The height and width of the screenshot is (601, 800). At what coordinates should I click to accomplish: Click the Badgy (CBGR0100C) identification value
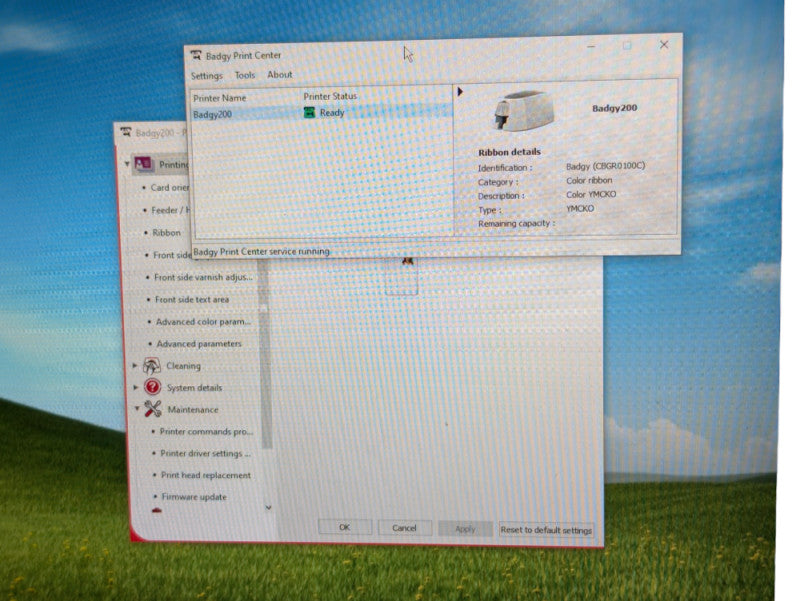tap(606, 166)
